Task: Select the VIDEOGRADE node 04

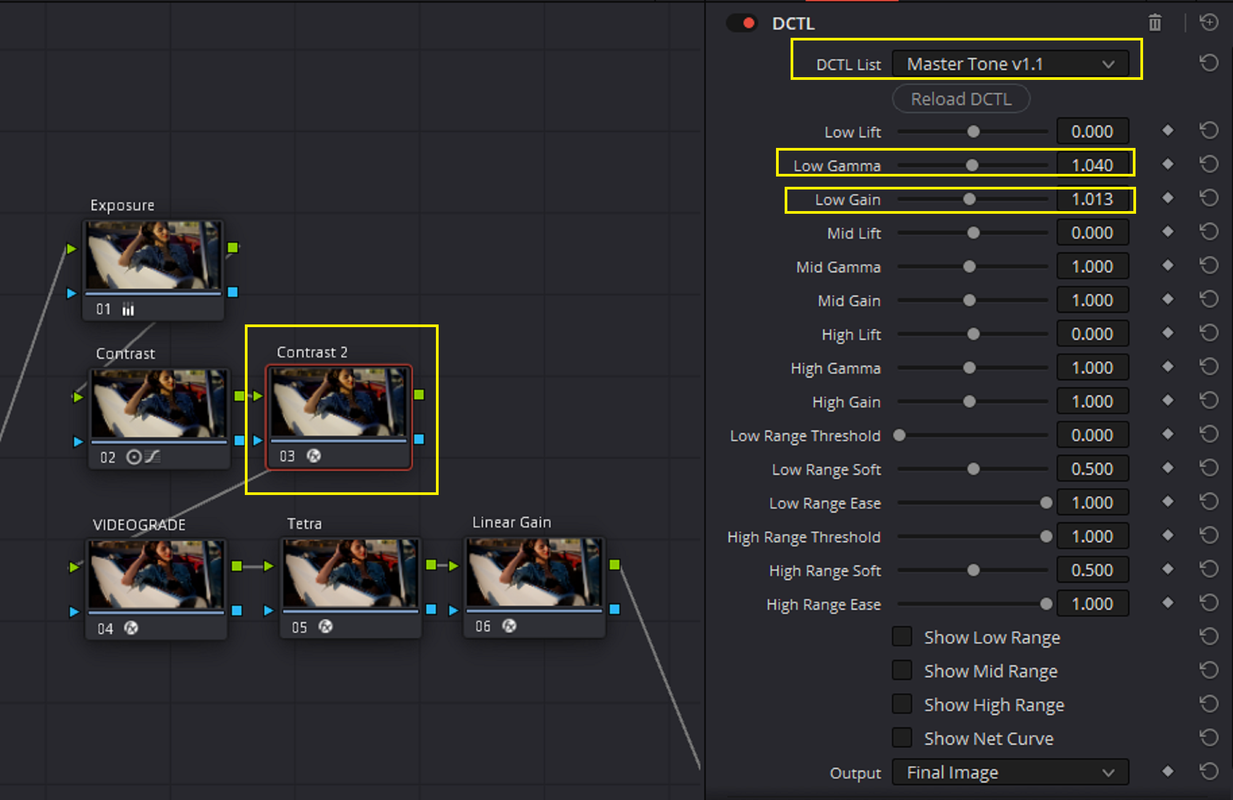Action: click(156, 588)
